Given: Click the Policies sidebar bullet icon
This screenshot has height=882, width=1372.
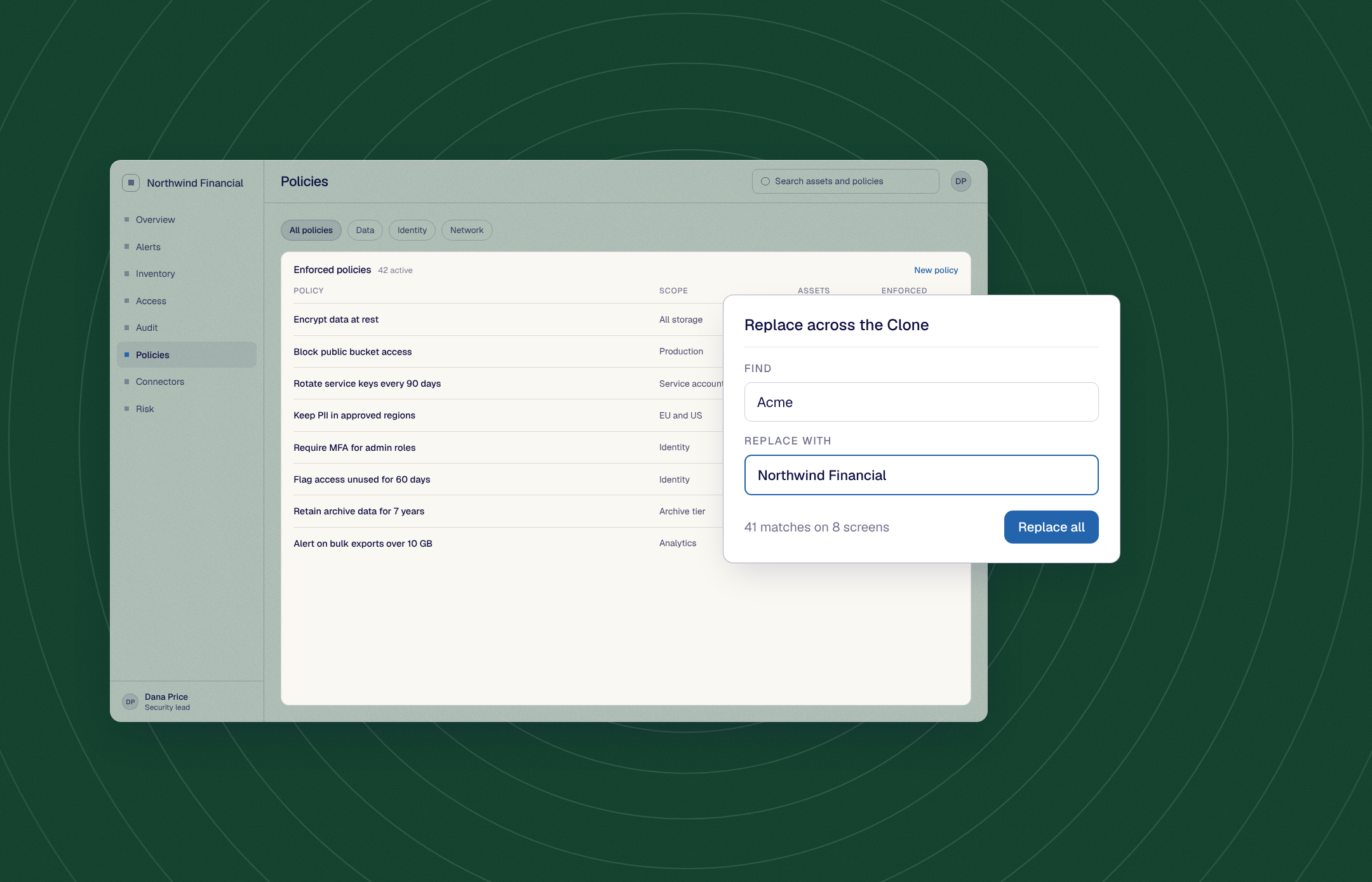Looking at the screenshot, I should [126, 355].
